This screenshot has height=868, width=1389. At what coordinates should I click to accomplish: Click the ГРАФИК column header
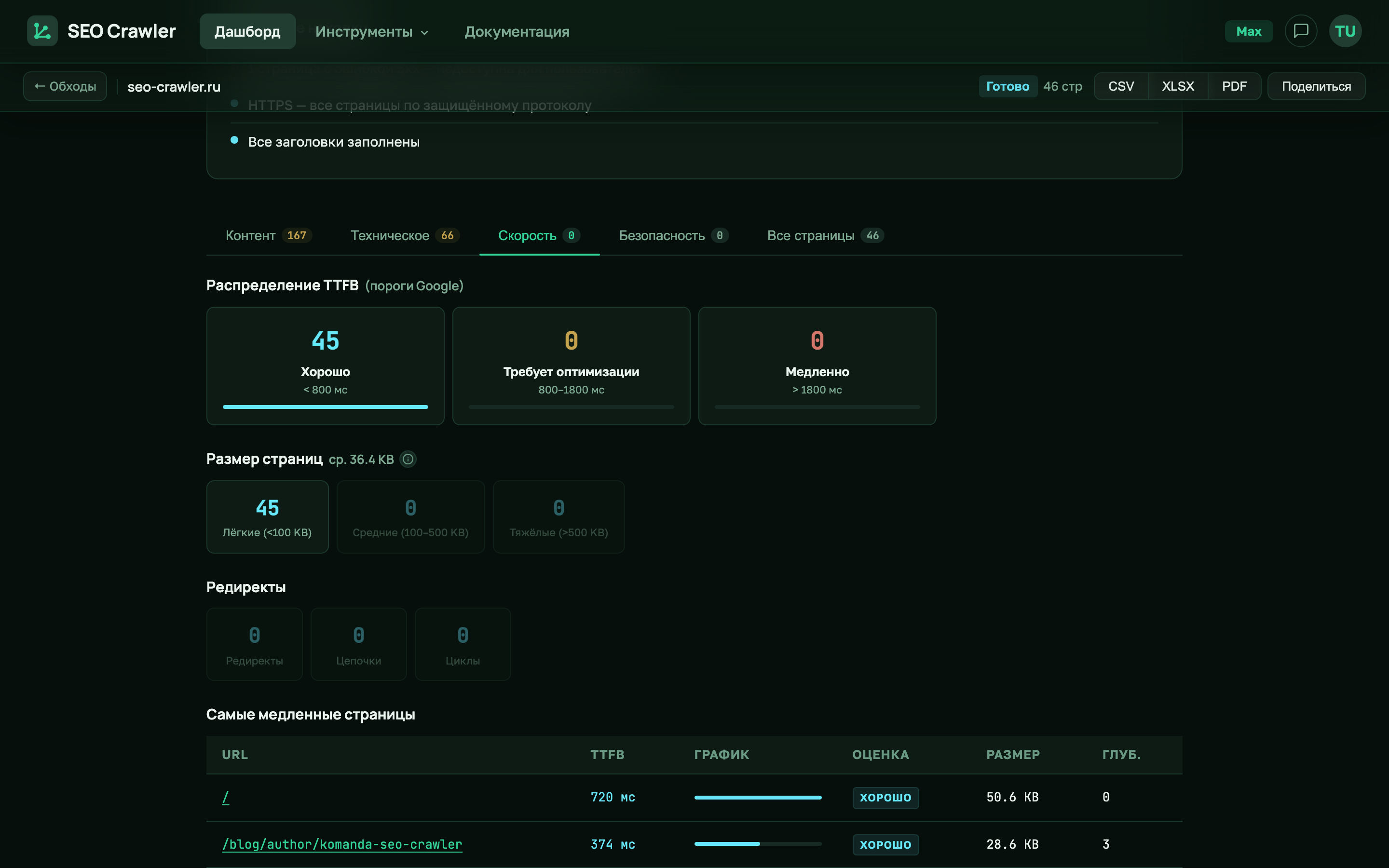[x=722, y=754]
